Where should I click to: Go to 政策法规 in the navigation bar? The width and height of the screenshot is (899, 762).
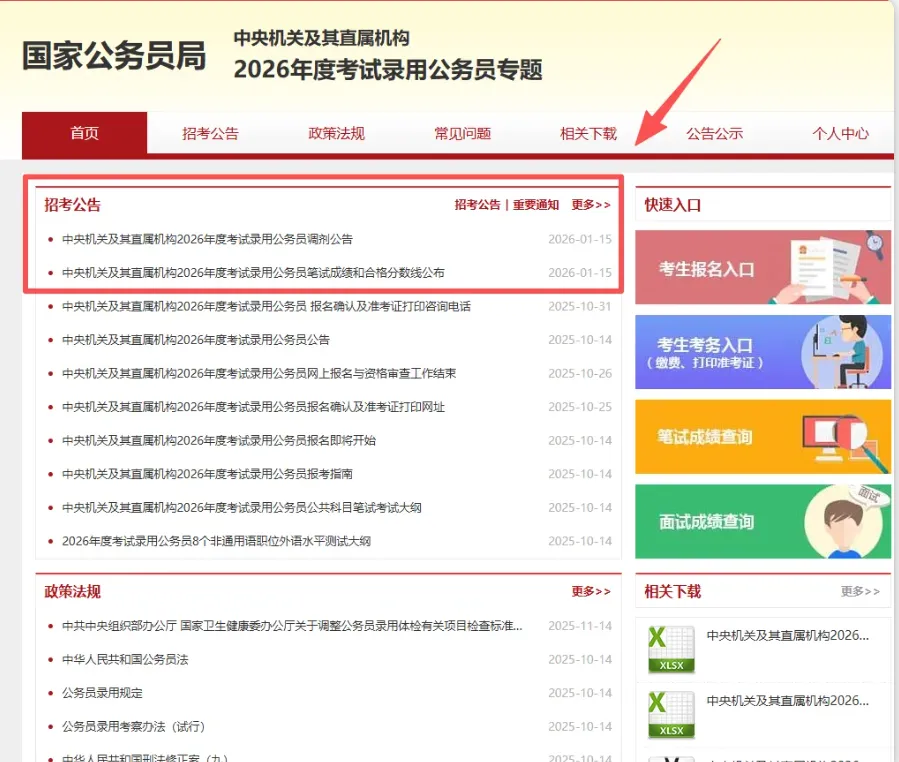[337, 134]
